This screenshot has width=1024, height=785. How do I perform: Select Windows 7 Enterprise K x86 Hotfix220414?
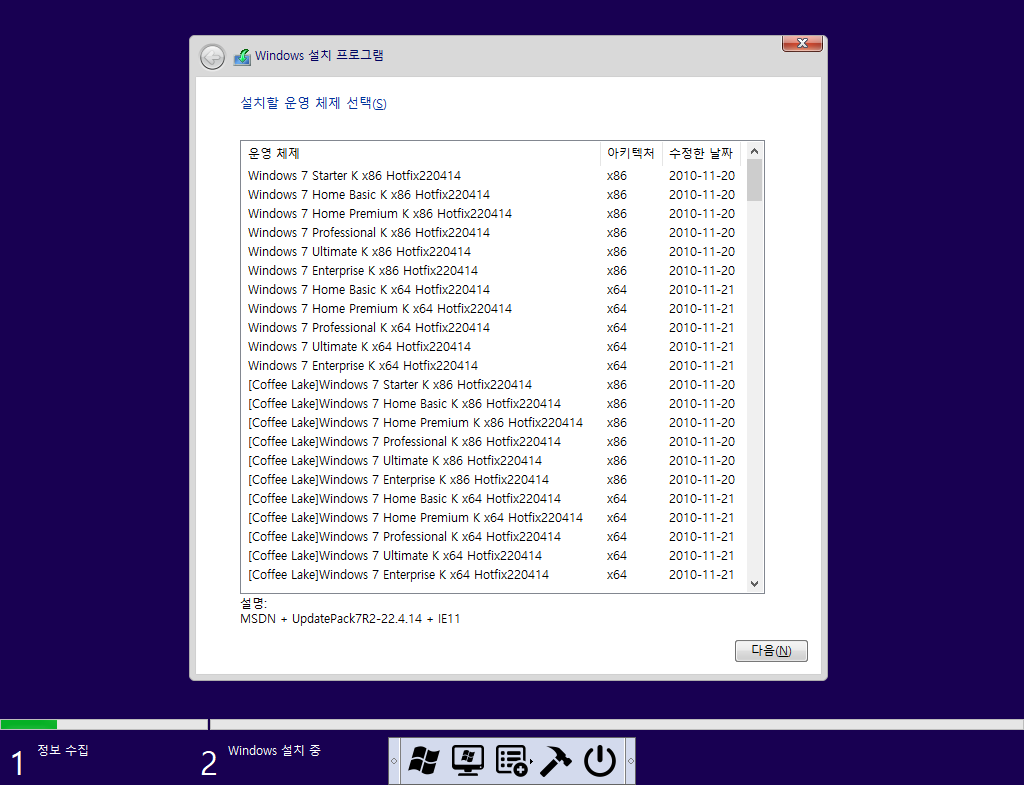click(x=492, y=270)
